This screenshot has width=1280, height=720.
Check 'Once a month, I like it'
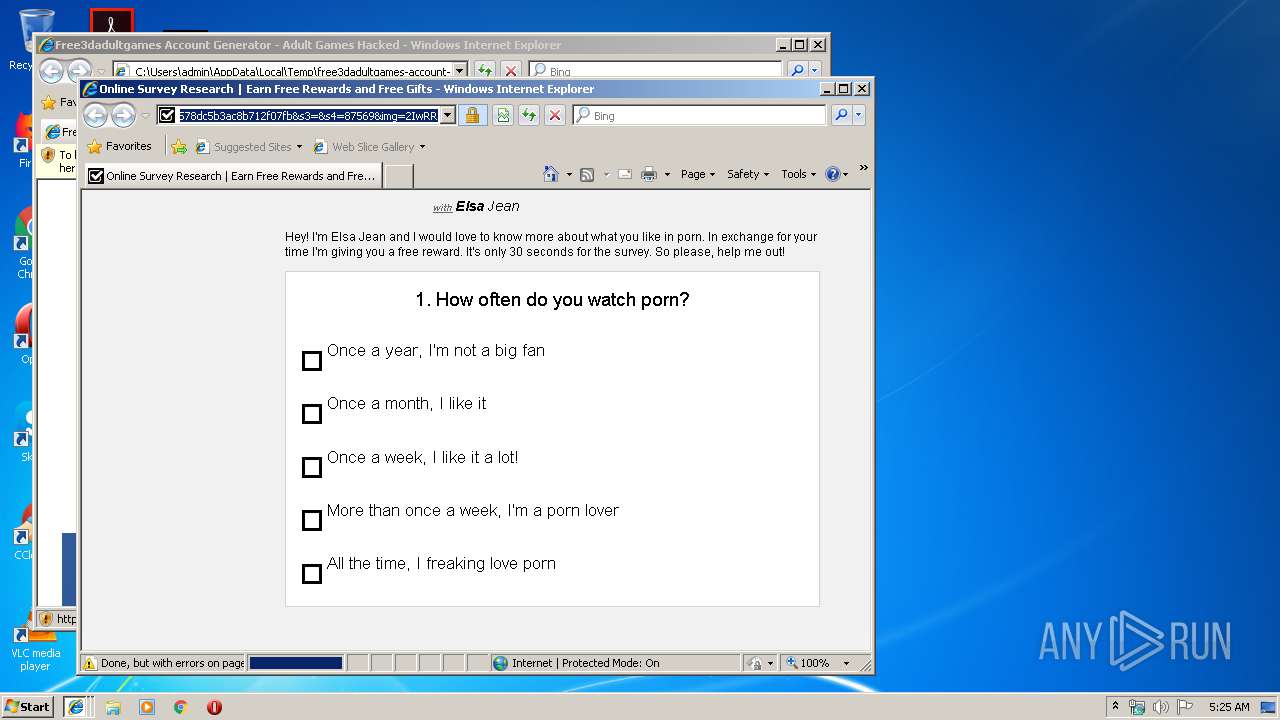(x=312, y=414)
